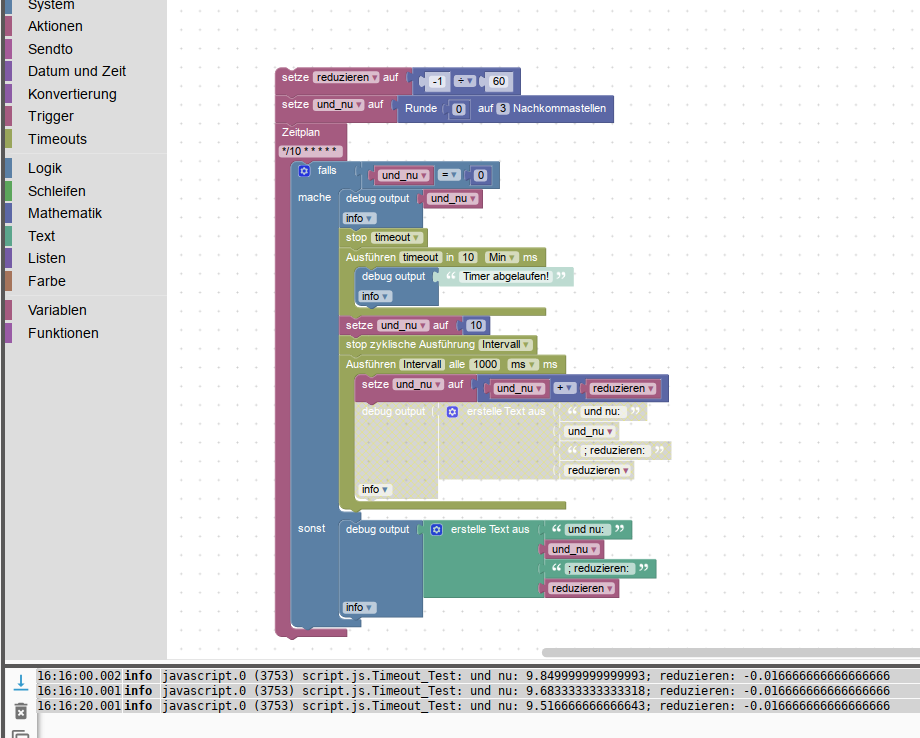The width and height of the screenshot is (920, 738).
Task: Edit 'und nu:' text in sonst block
Action: (x=585, y=530)
